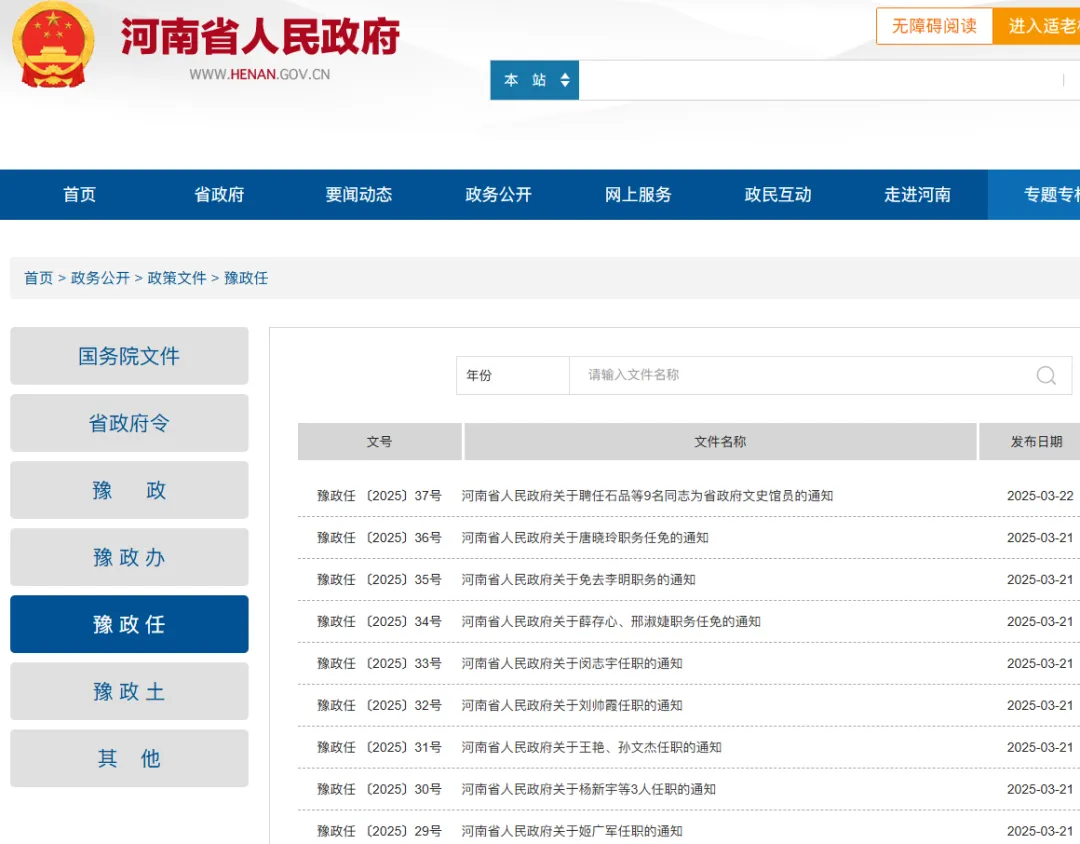Click the 政策文件 breadcrumb link

click(x=177, y=278)
